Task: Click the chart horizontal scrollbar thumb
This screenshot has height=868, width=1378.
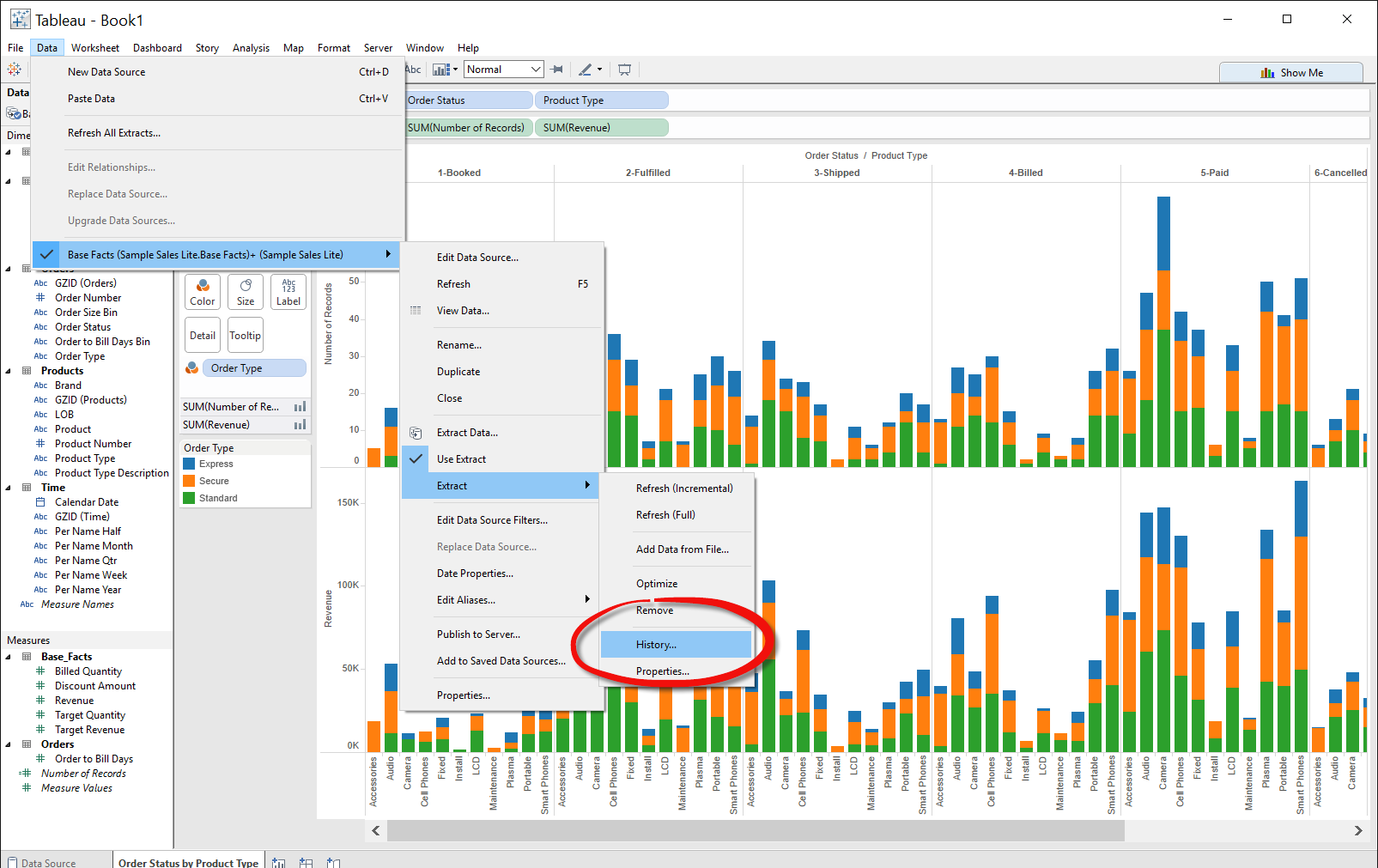Action: (x=756, y=831)
